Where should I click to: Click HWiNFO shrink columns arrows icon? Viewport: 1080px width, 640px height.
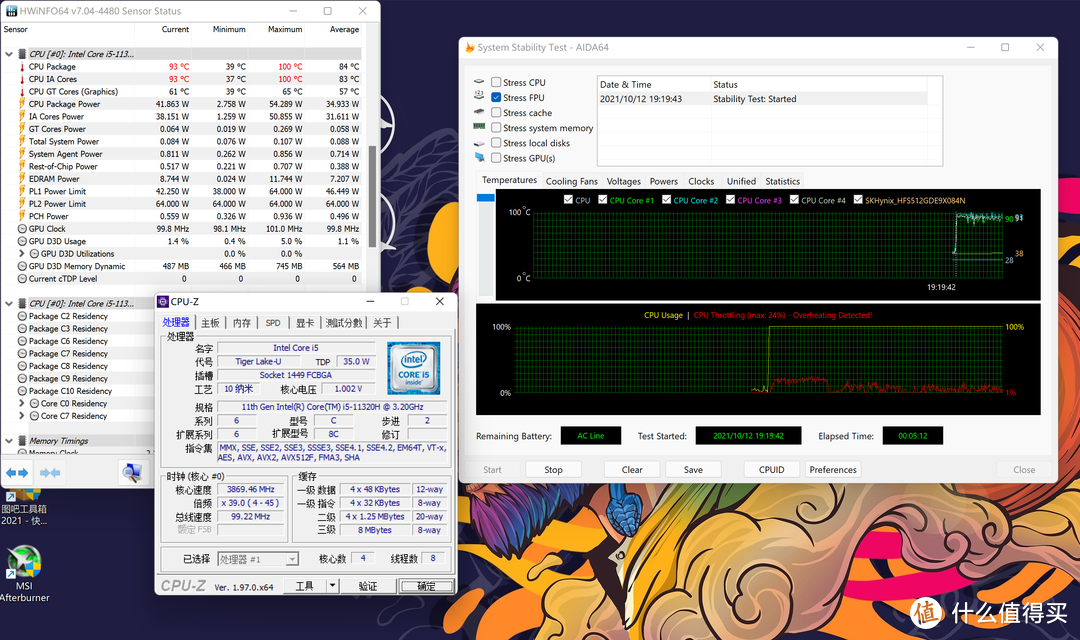coord(50,473)
